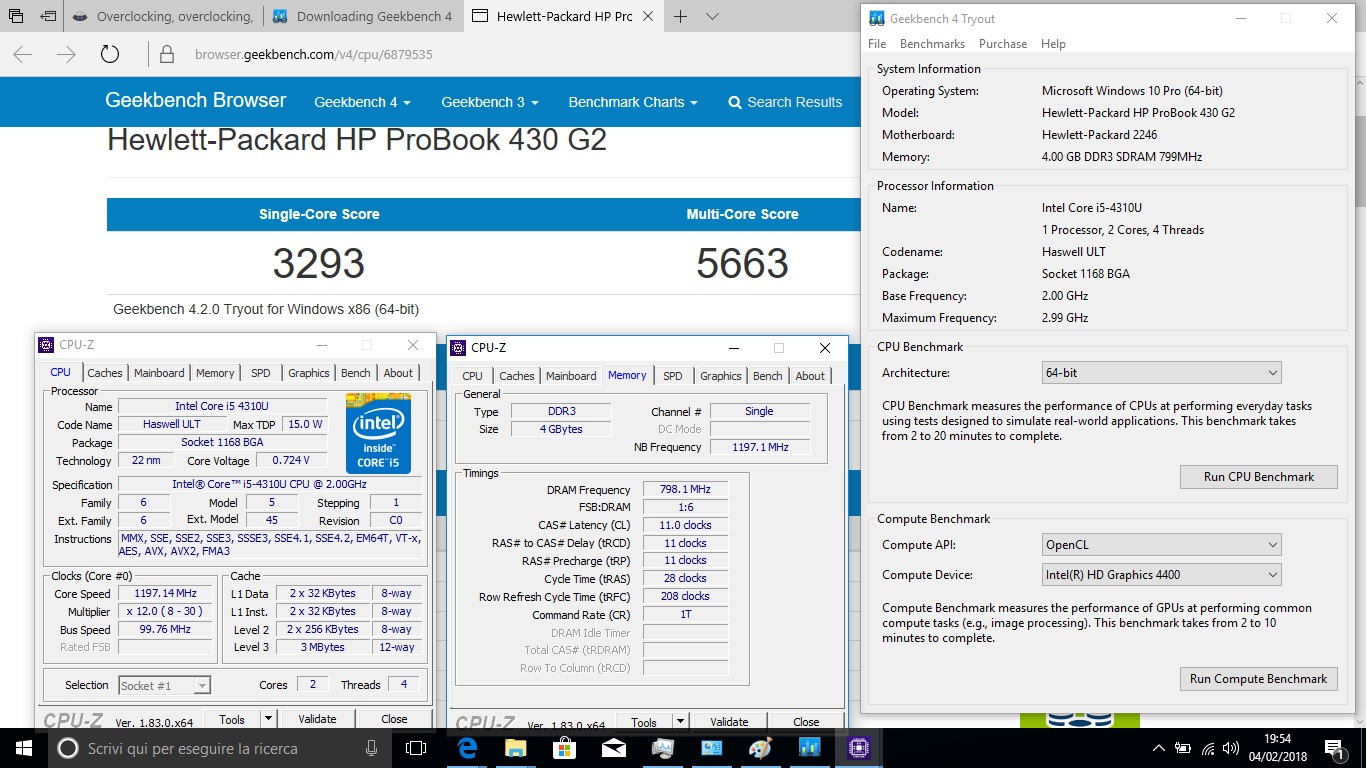Select SPD tab in right CPU-Z window

pyautogui.click(x=673, y=376)
